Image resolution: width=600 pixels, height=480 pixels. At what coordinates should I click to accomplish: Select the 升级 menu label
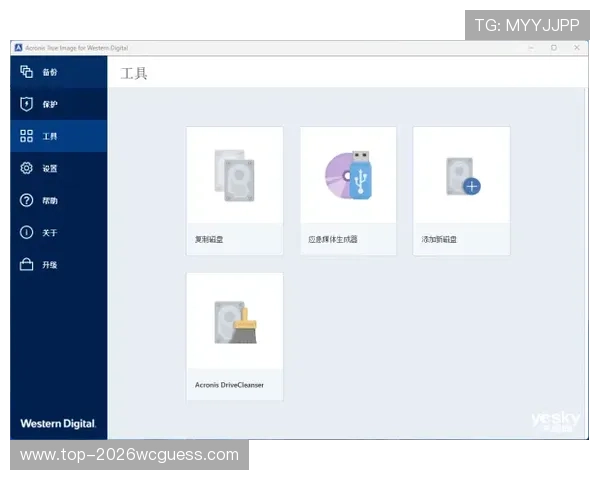click(50, 265)
